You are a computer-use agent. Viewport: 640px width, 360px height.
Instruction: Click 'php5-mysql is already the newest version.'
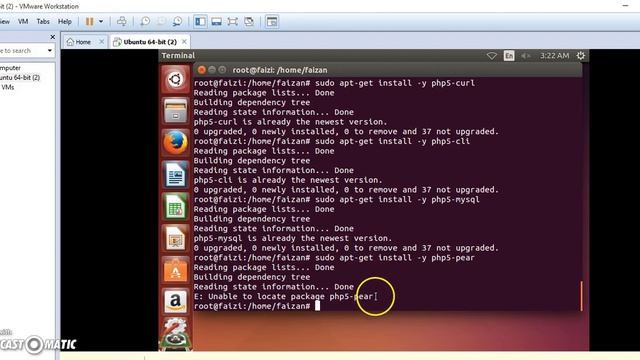point(293,238)
